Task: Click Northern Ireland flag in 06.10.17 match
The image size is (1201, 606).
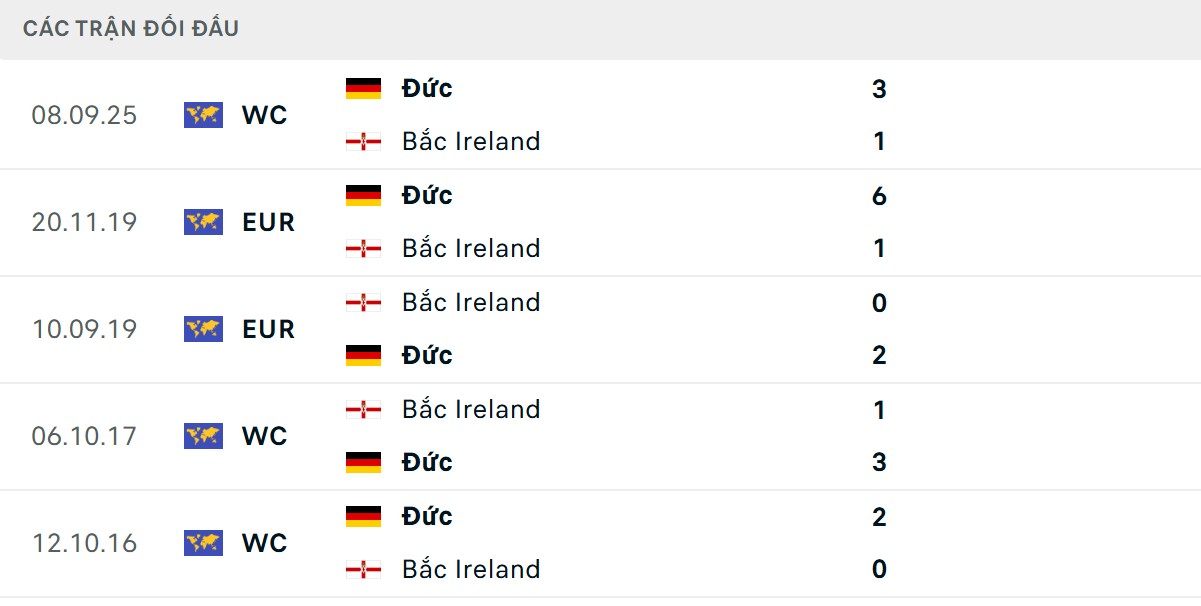Action: 363,409
